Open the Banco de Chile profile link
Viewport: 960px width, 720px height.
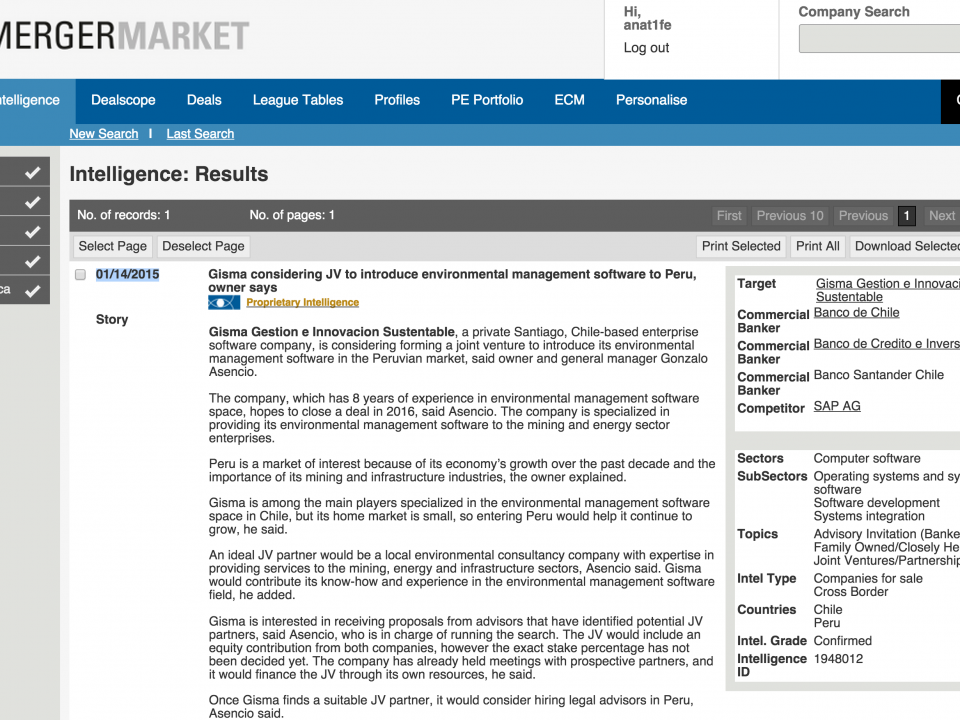[857, 312]
